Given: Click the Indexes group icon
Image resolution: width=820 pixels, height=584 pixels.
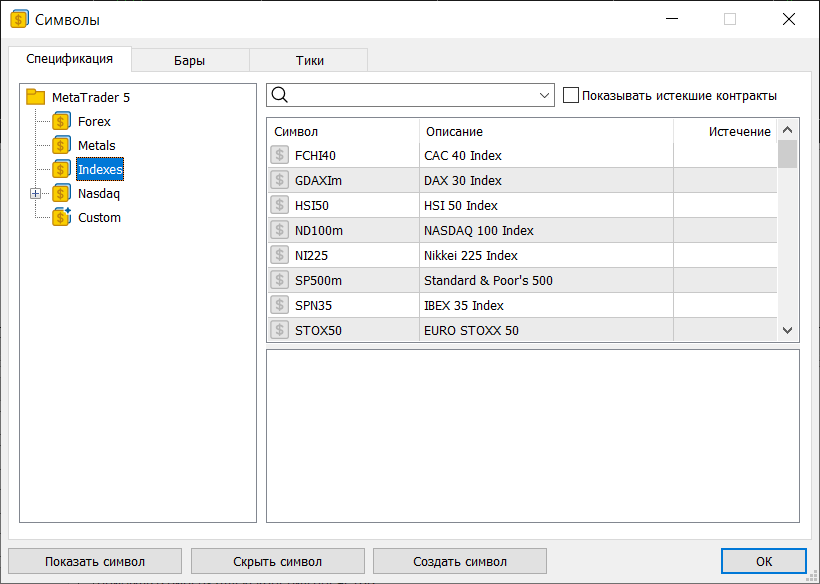Looking at the screenshot, I should pyautogui.click(x=61, y=169).
